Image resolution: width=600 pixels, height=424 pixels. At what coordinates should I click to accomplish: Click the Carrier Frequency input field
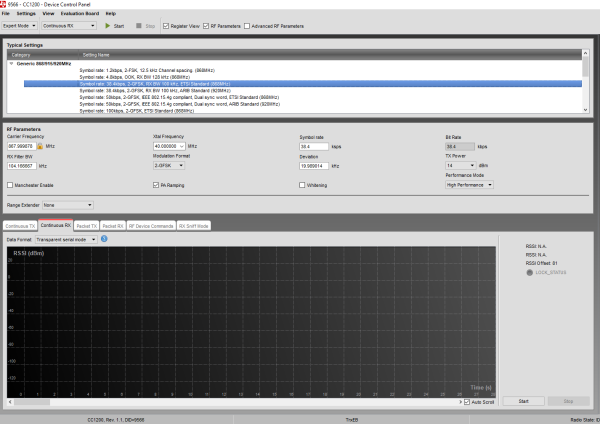tap(21, 146)
